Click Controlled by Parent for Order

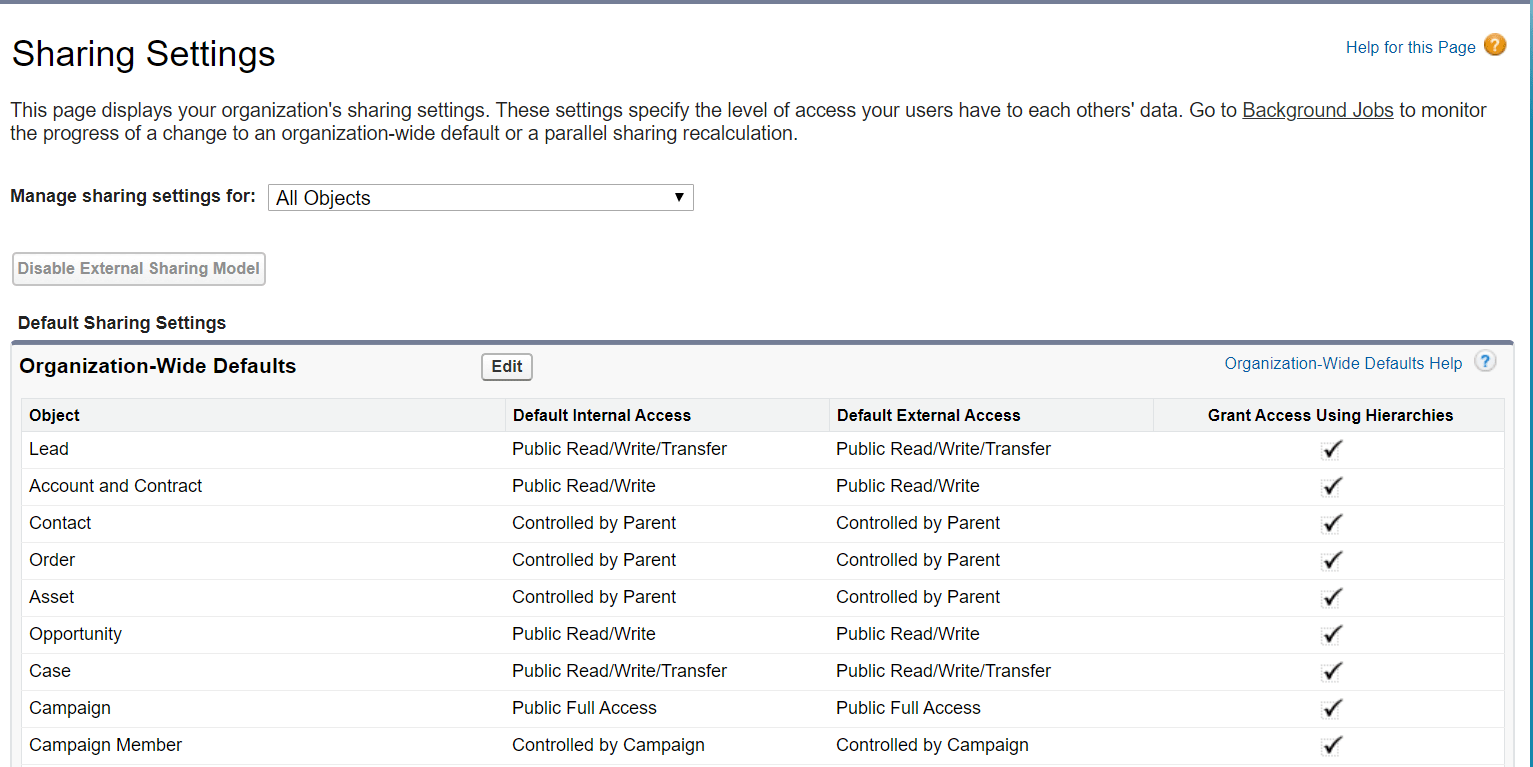pyautogui.click(x=594, y=560)
